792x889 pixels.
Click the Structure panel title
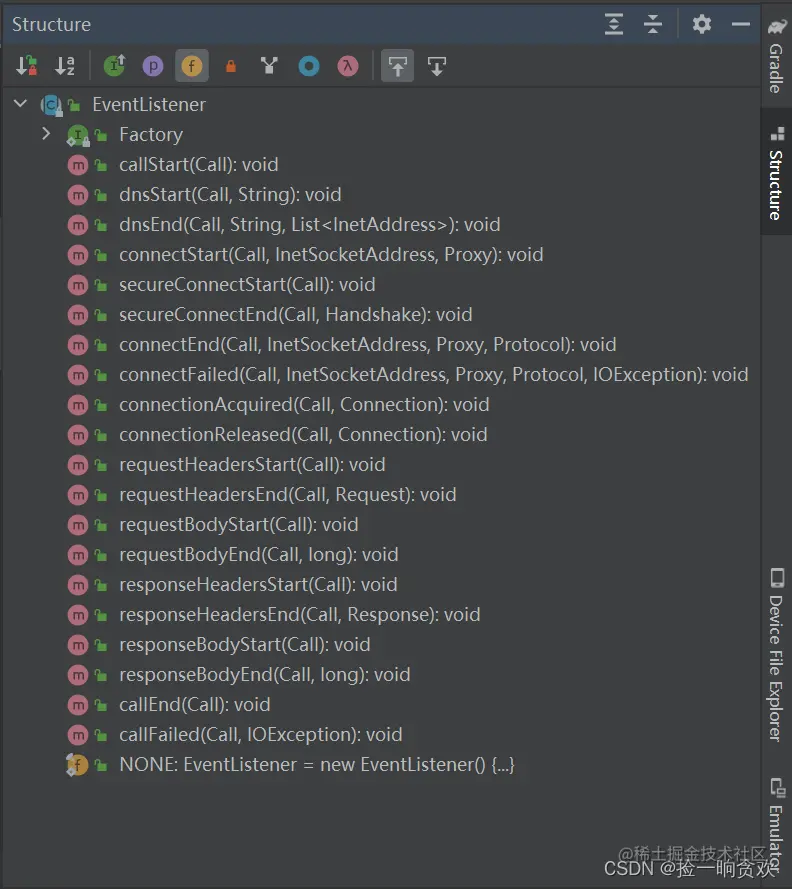[51, 24]
